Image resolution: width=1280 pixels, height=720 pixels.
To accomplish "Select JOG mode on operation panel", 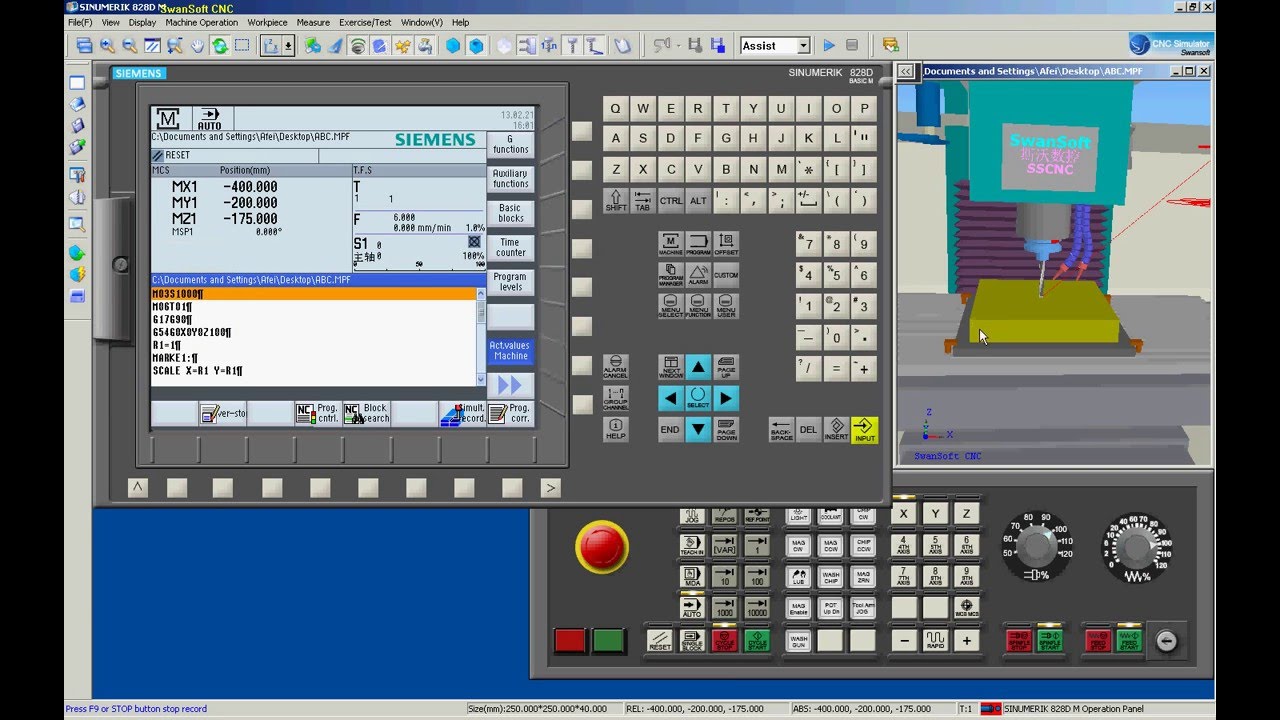I will point(692,516).
